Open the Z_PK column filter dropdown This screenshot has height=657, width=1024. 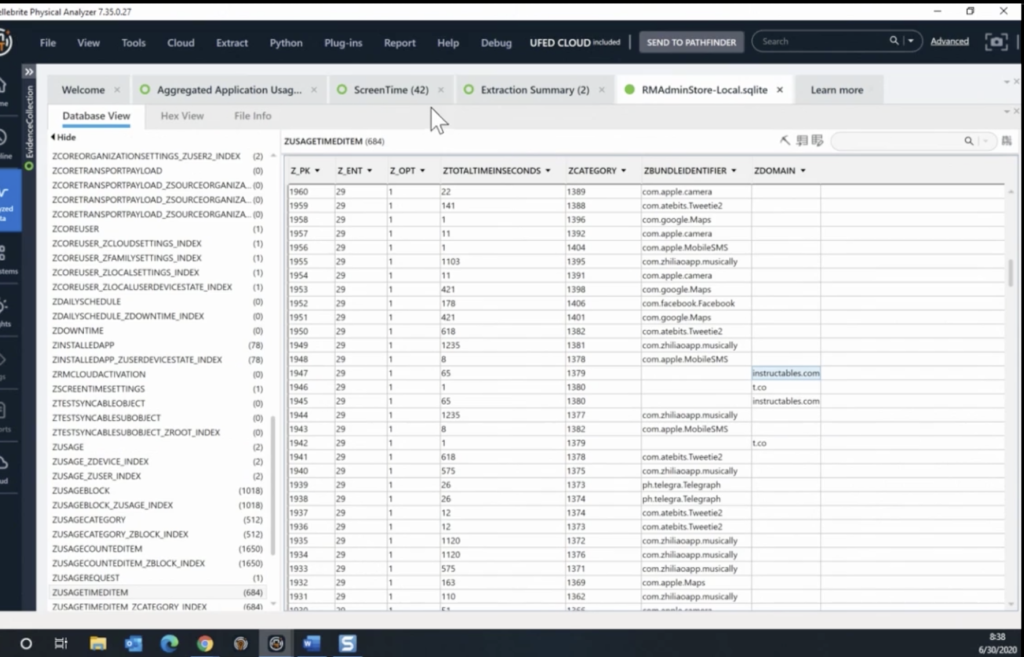[x=317, y=170]
